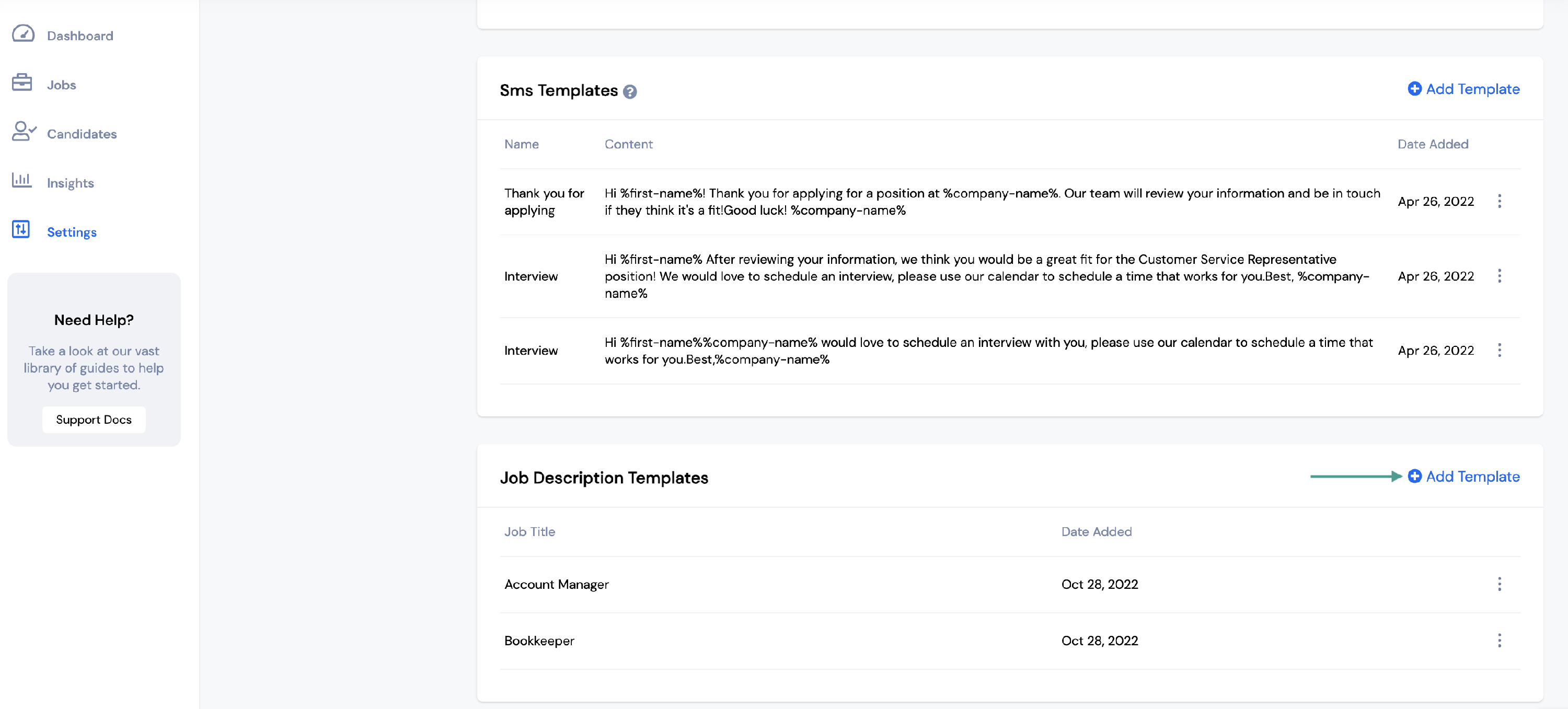Viewport: 1568px width, 709px height.
Task: Click the Bookkeeper job title
Action: (539, 641)
